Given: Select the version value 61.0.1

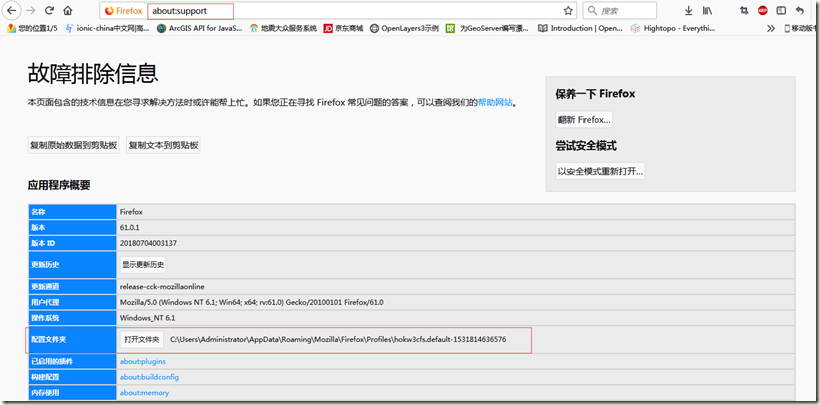Looking at the screenshot, I should point(130,228).
